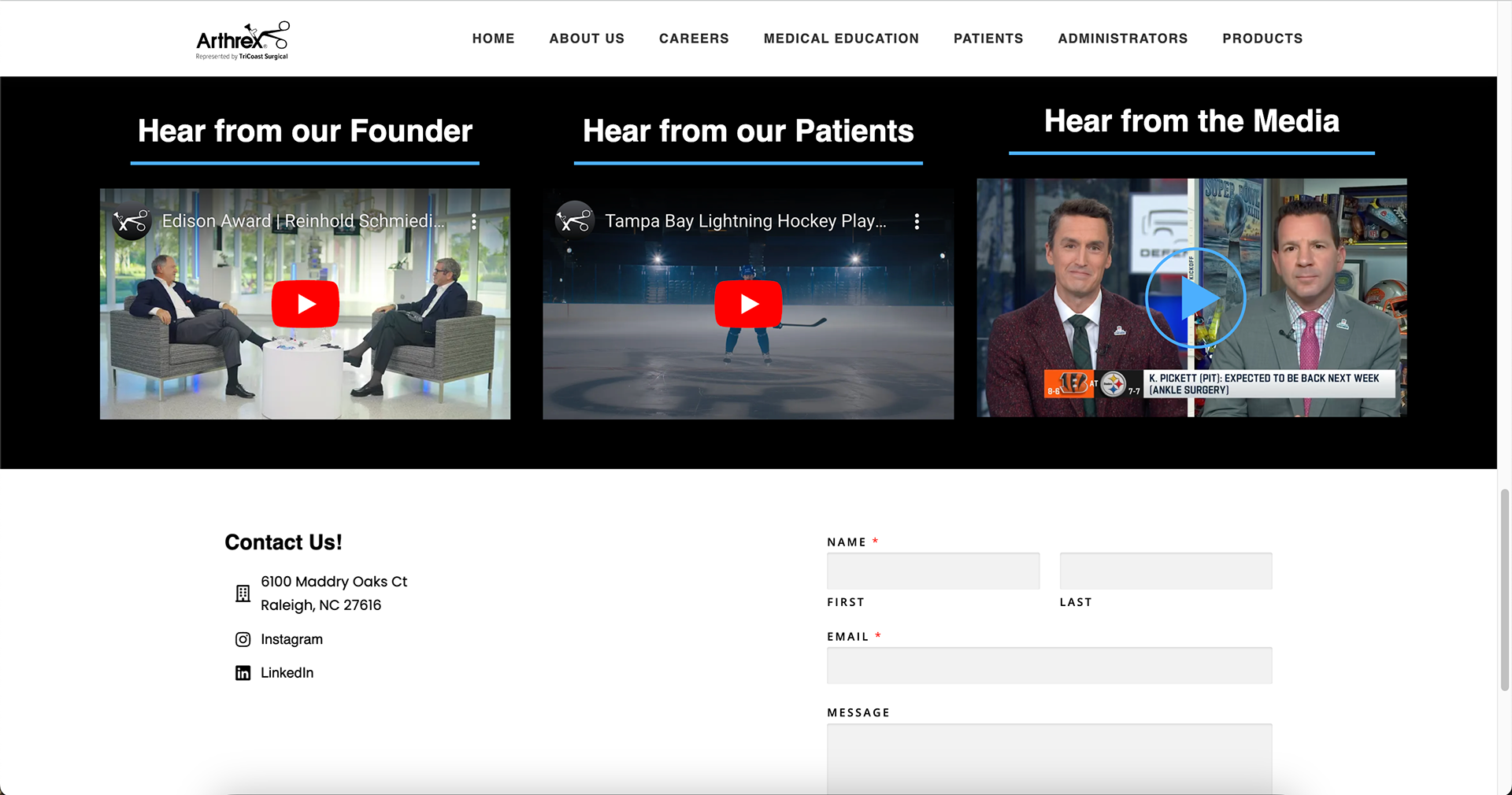Click the Instagram icon
Viewport: 1512px width, 795px height.
[243, 640]
